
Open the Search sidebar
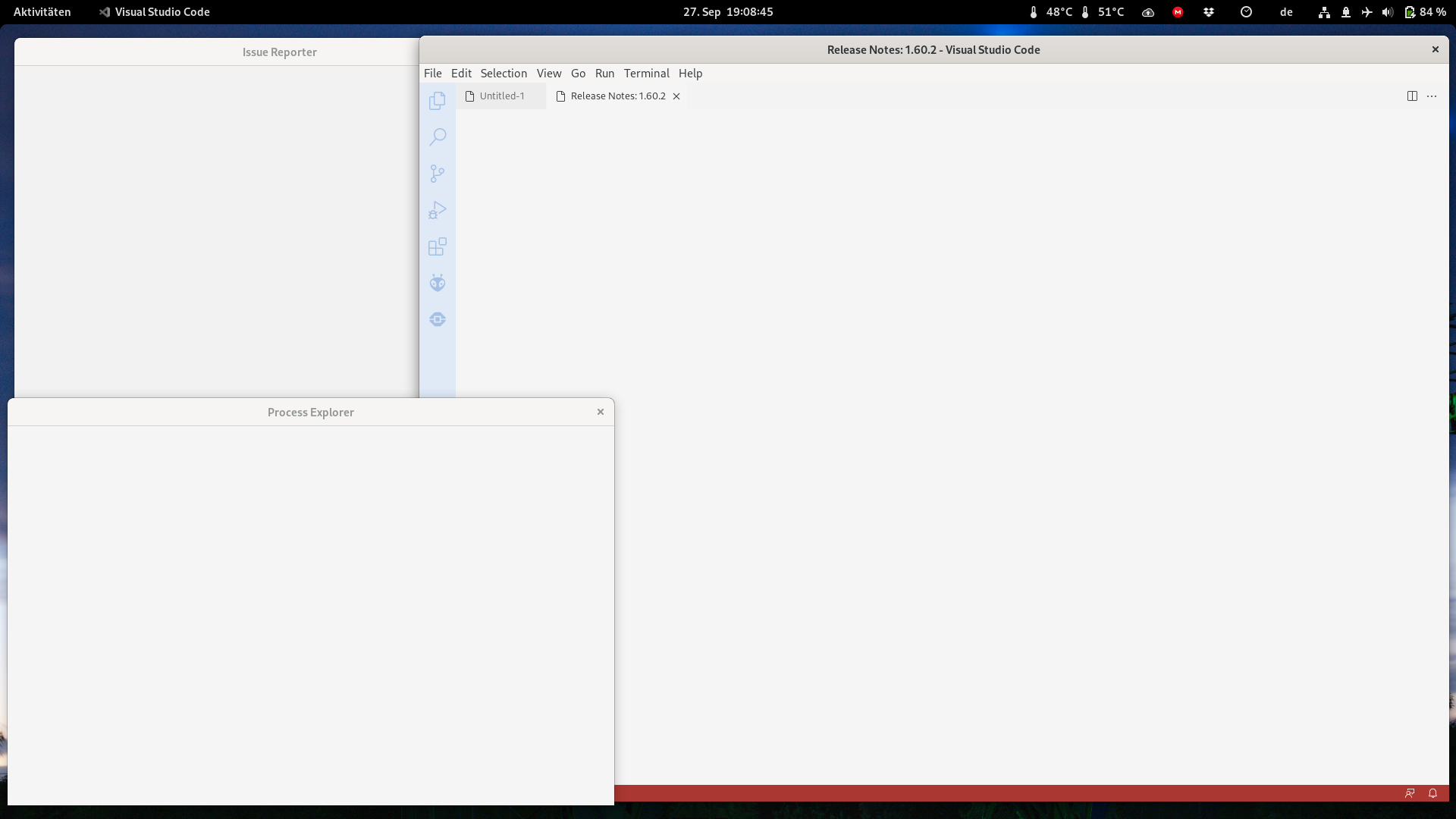[x=437, y=136]
